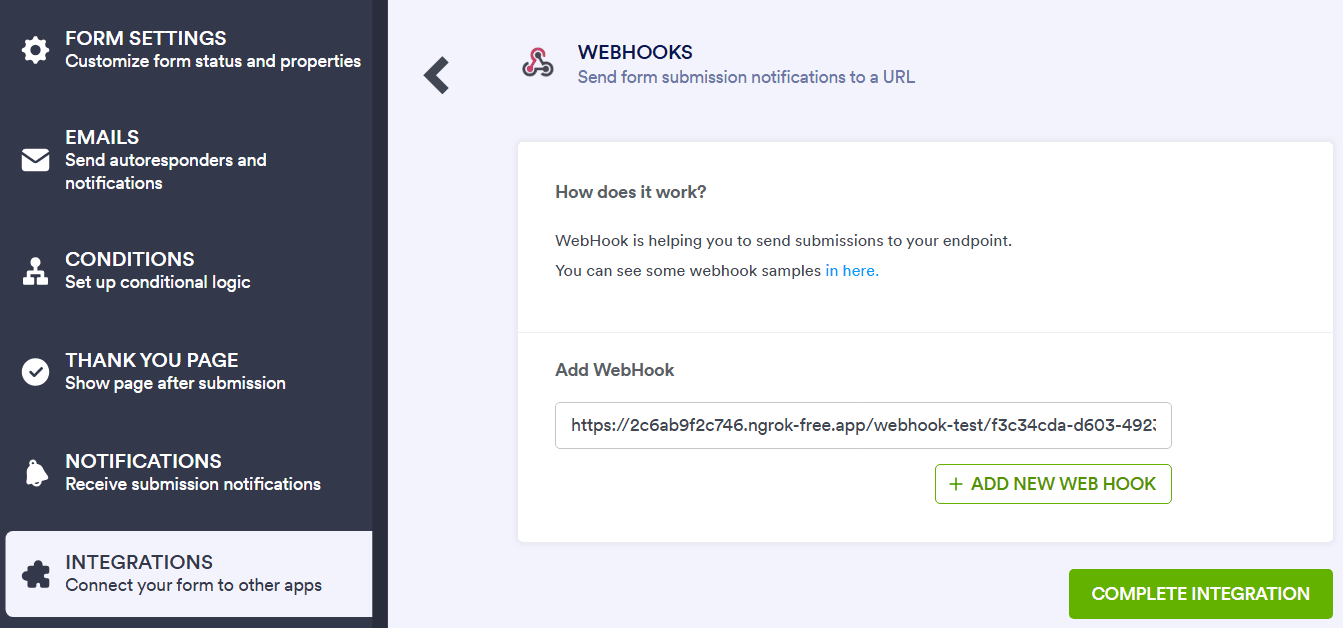The height and width of the screenshot is (628, 1343).
Task: Click the Notifications bell icon
Action: [x=35, y=473]
